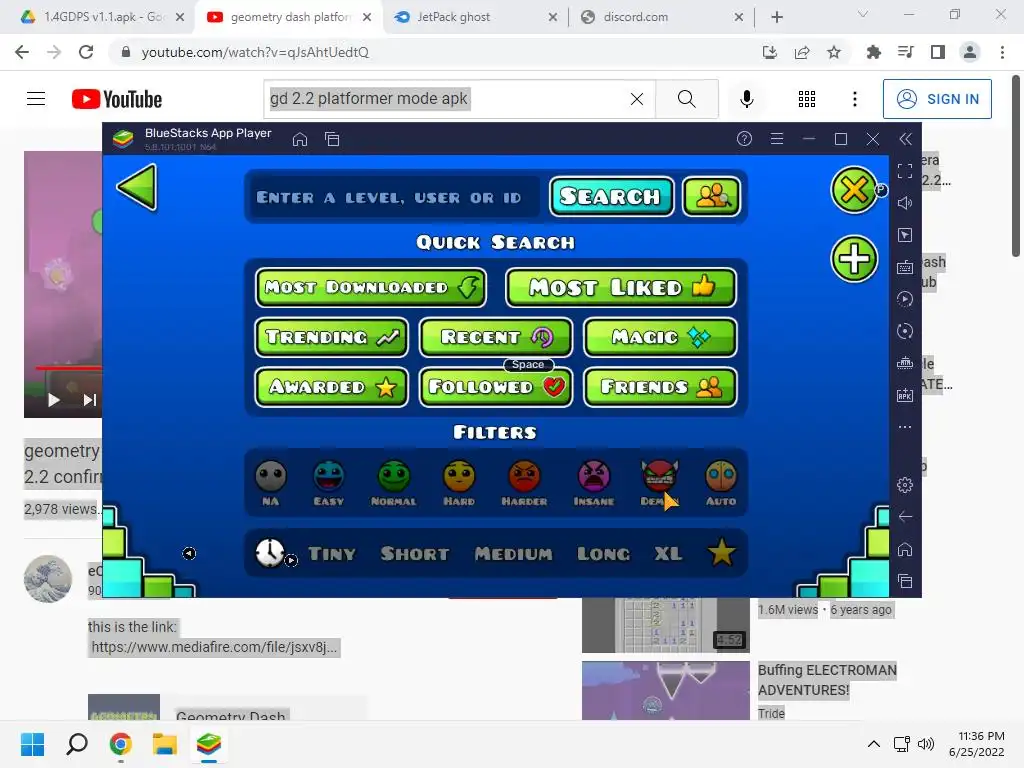Toggle the Short length filter
The width and height of the screenshot is (1024, 768).
[415, 554]
